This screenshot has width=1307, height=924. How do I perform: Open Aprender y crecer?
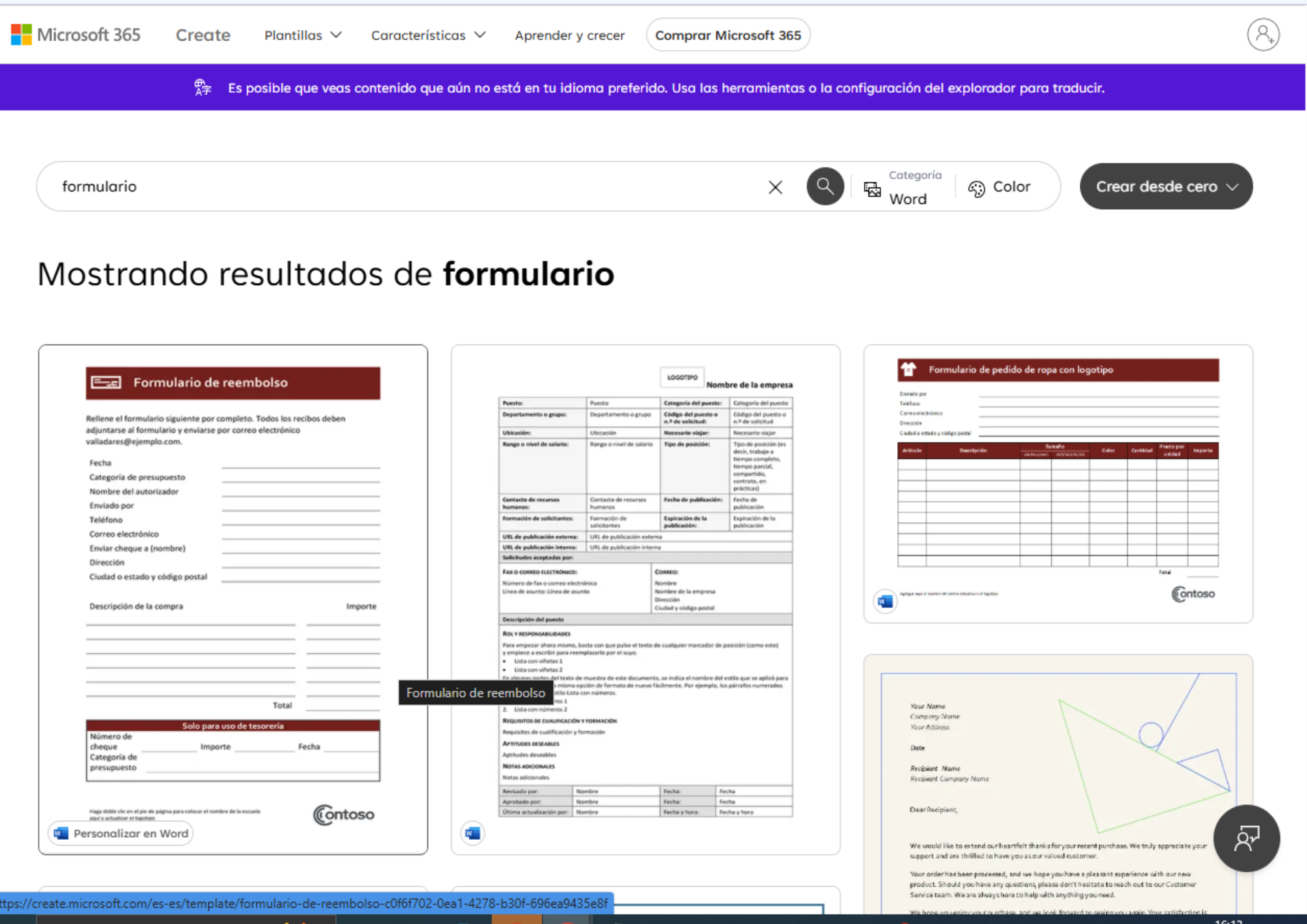(569, 35)
